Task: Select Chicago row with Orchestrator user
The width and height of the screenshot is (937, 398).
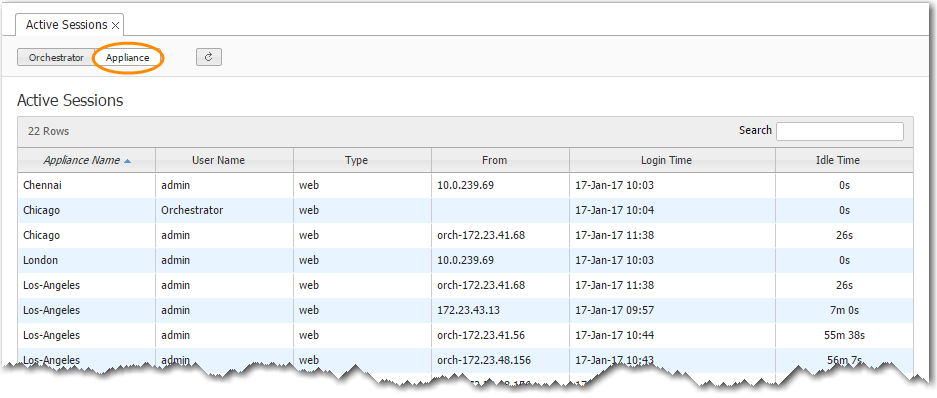Action: (466, 210)
